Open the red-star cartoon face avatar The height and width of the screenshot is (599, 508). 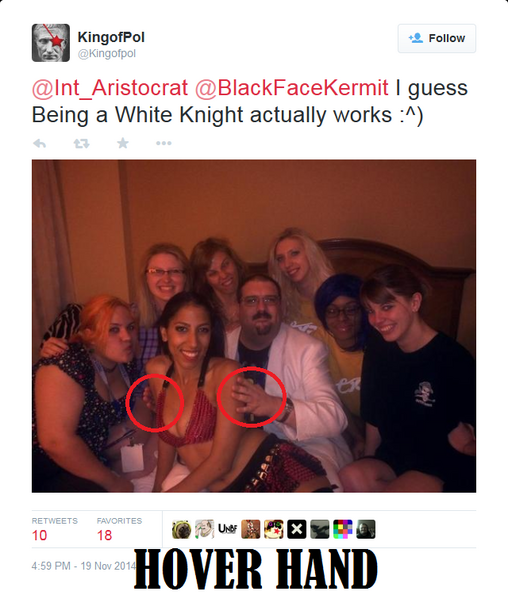(x=274, y=529)
